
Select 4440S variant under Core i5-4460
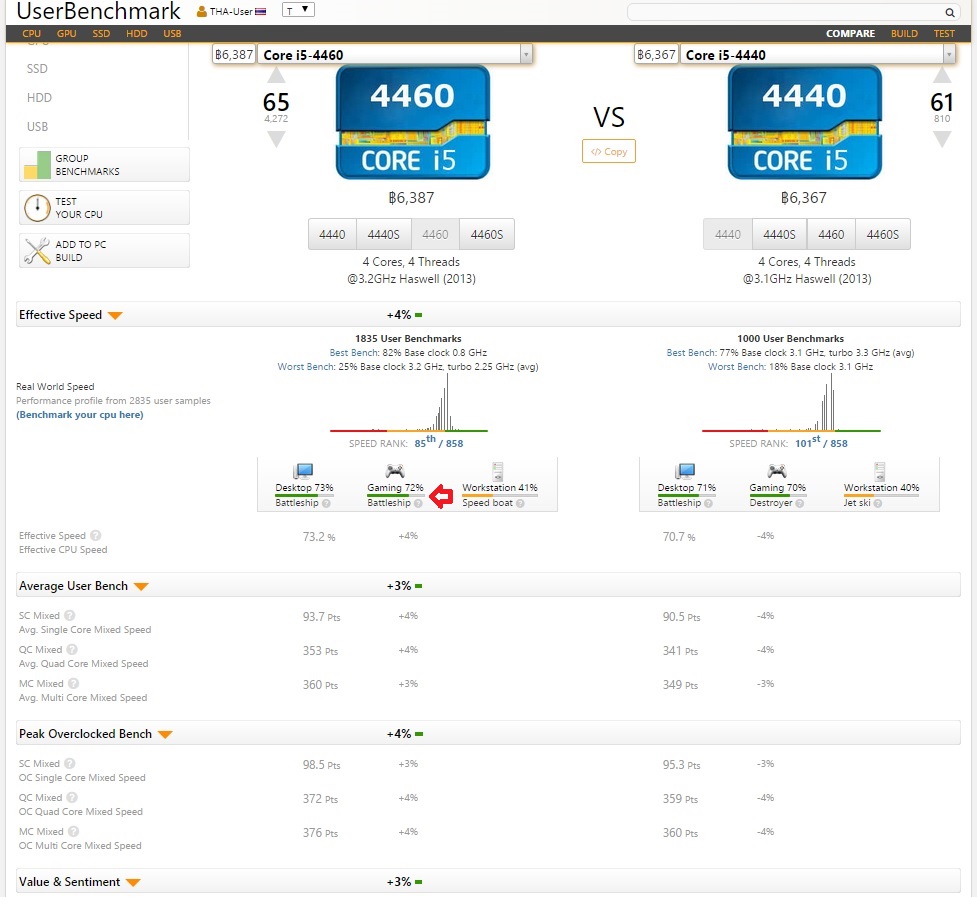pos(383,234)
